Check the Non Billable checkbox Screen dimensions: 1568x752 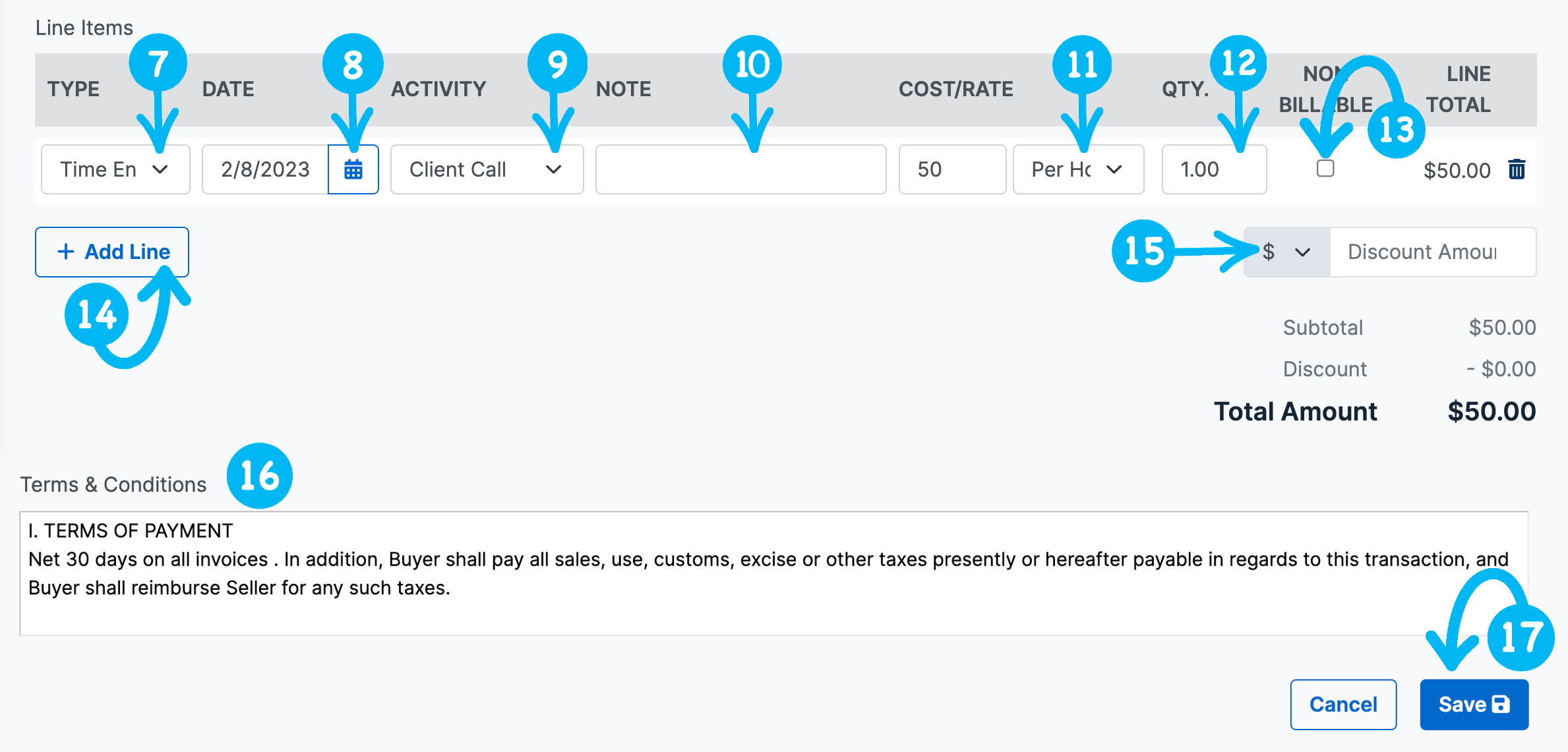coord(1325,168)
